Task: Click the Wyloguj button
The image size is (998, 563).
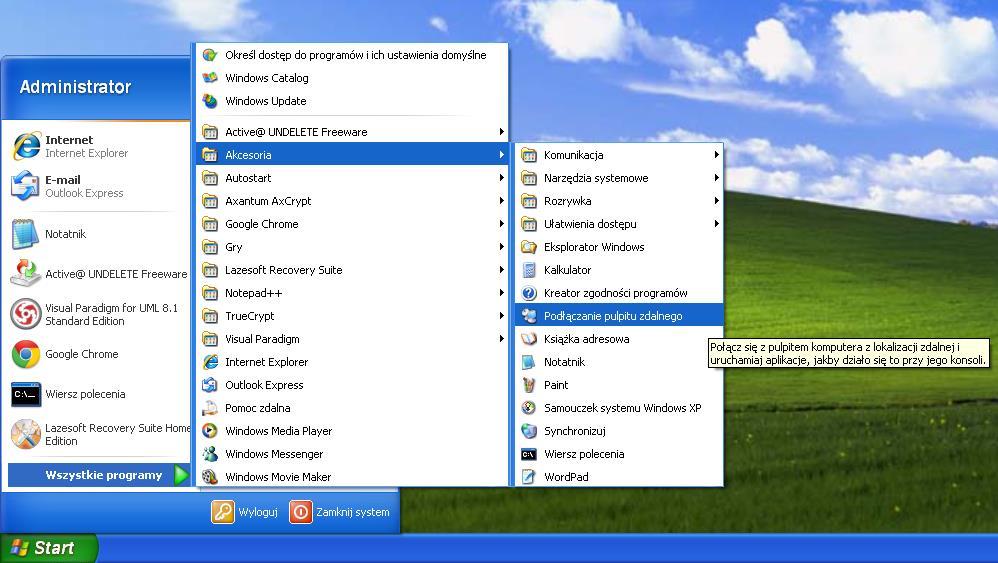Action: click(245, 511)
